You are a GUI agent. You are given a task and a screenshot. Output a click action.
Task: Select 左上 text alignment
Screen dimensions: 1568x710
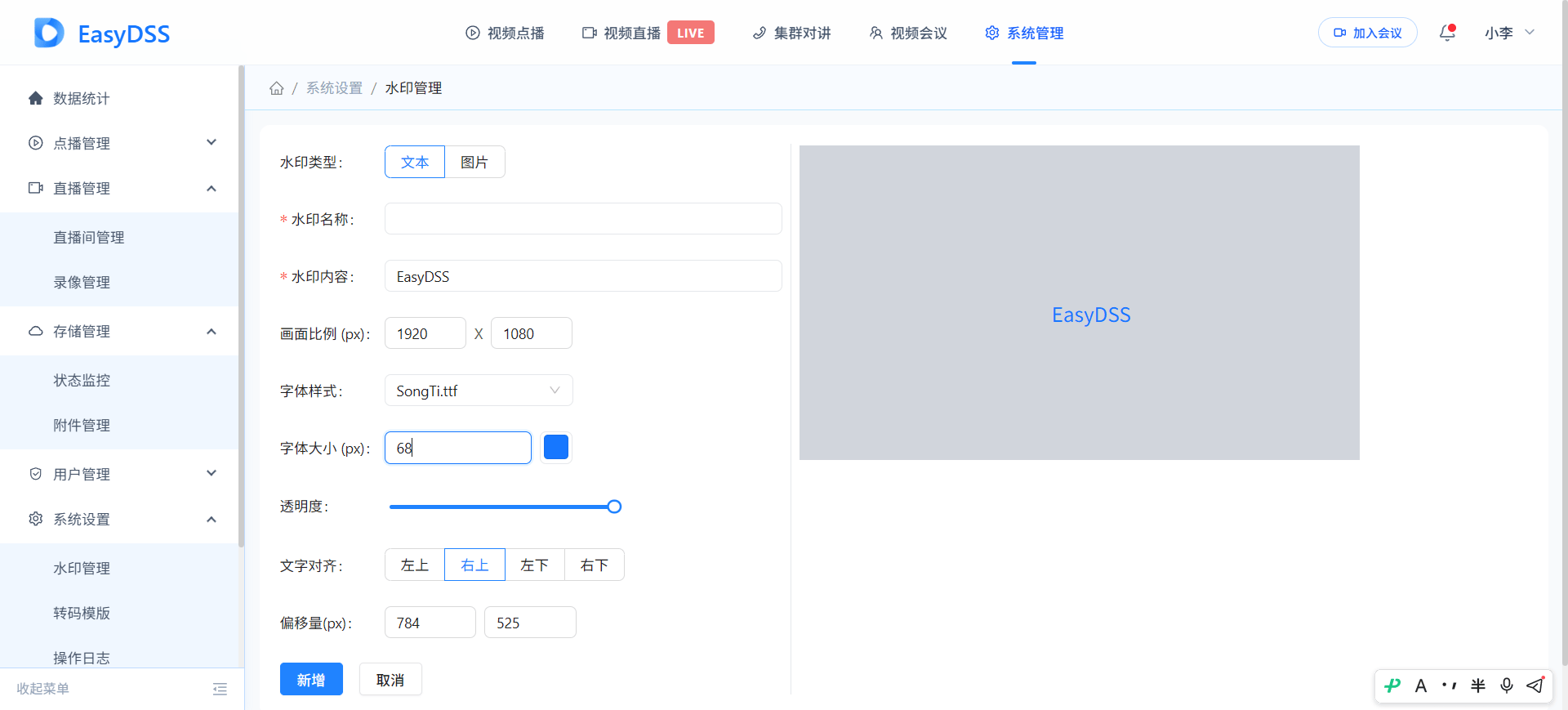click(x=415, y=565)
